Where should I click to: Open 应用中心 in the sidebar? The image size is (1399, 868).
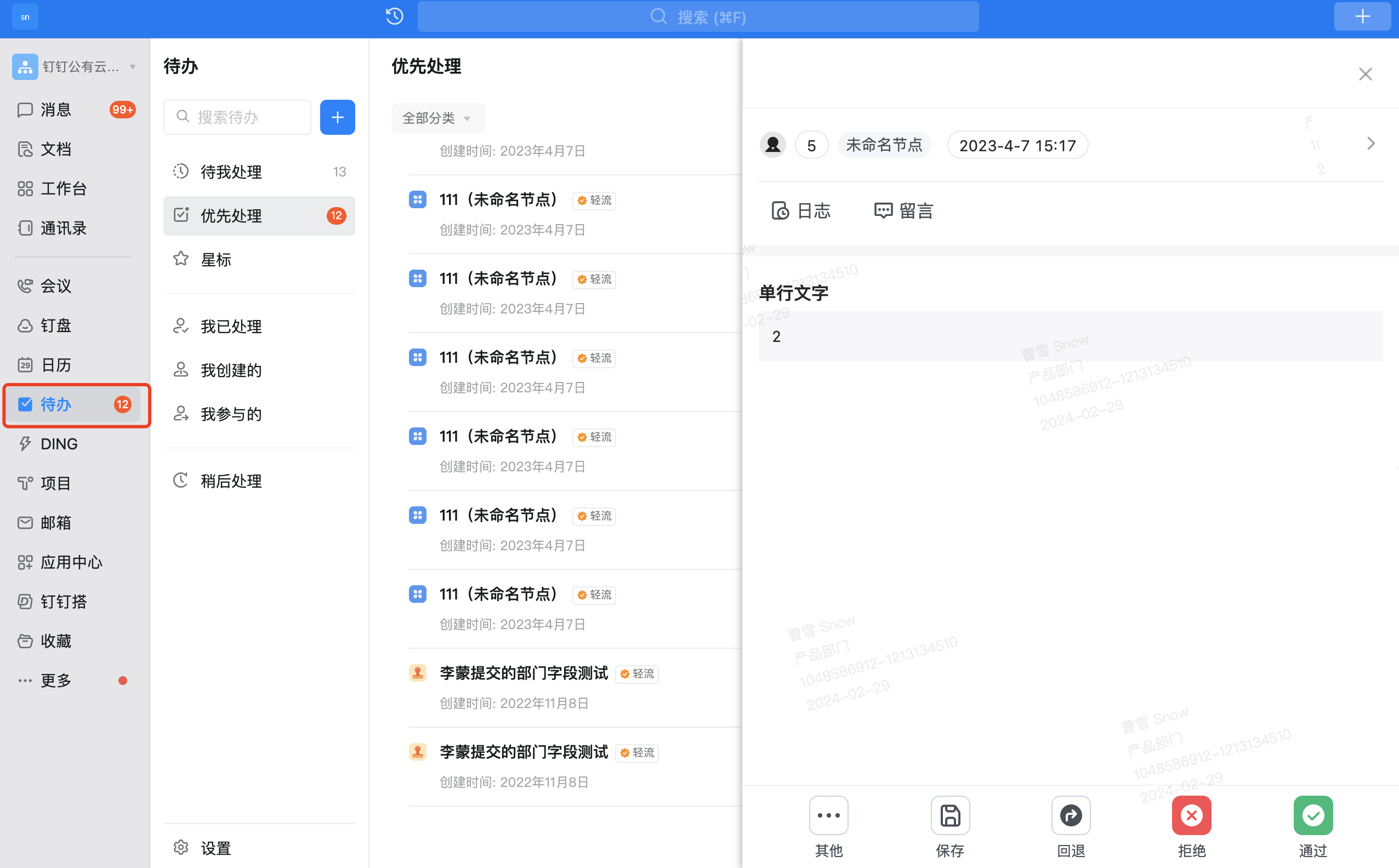click(x=75, y=563)
